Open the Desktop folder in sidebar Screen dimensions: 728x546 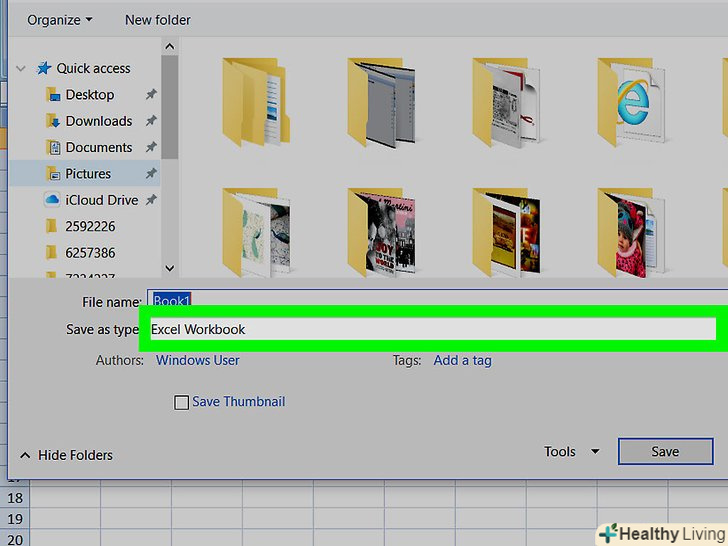pos(90,95)
